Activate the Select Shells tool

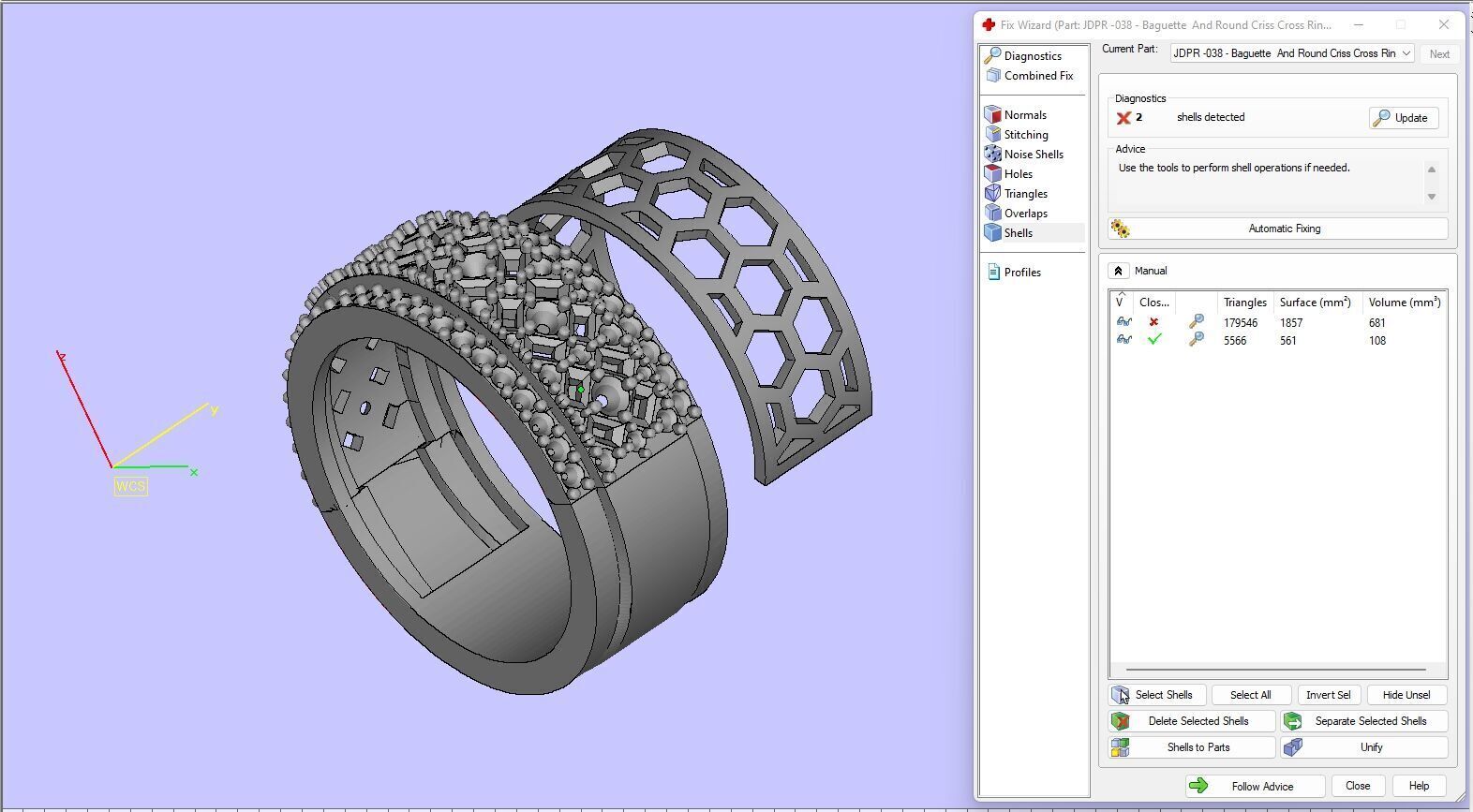pos(1156,695)
